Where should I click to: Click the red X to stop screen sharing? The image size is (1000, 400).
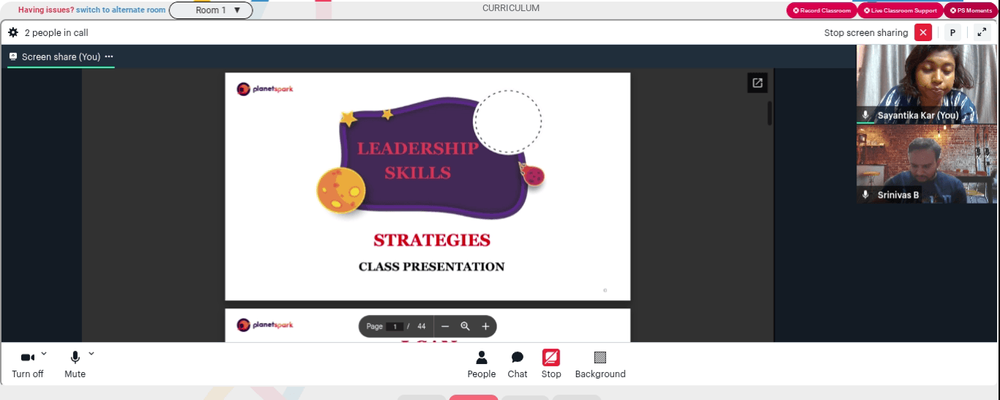[x=923, y=33]
